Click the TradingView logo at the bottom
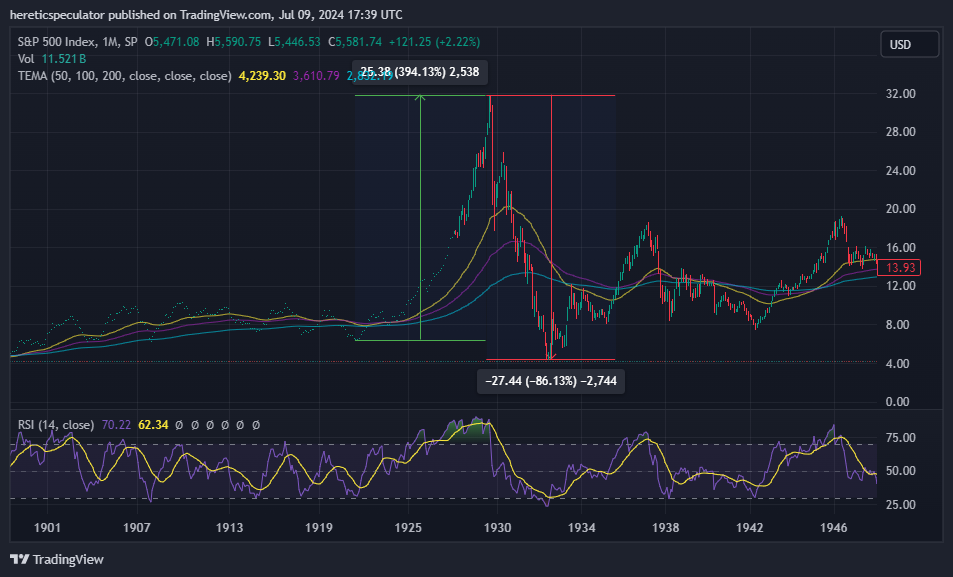Screen dimensions: 953x577 click(57, 559)
